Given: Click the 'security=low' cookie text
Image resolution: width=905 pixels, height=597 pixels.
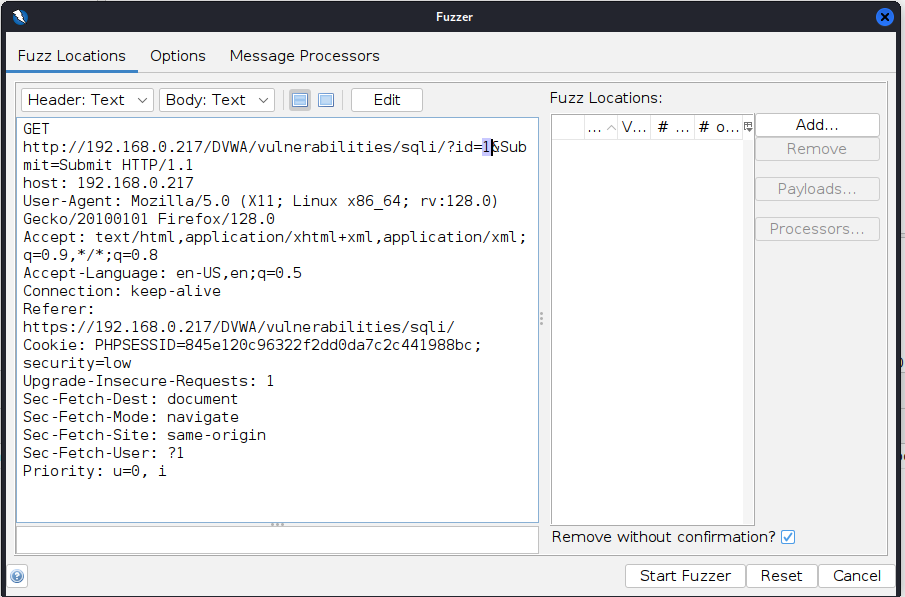Looking at the screenshot, I should tap(77, 363).
